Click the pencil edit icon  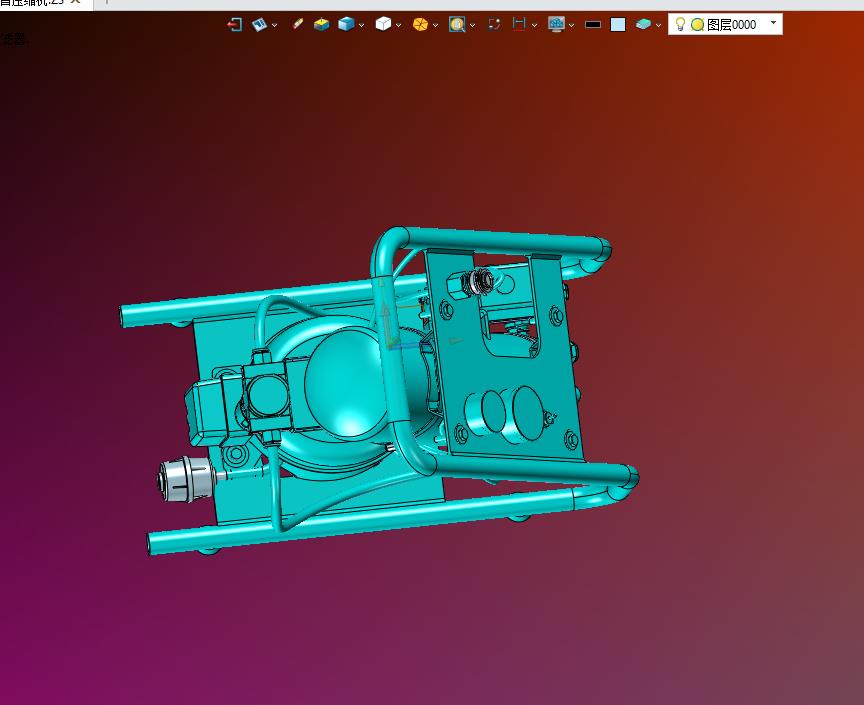tap(298, 24)
